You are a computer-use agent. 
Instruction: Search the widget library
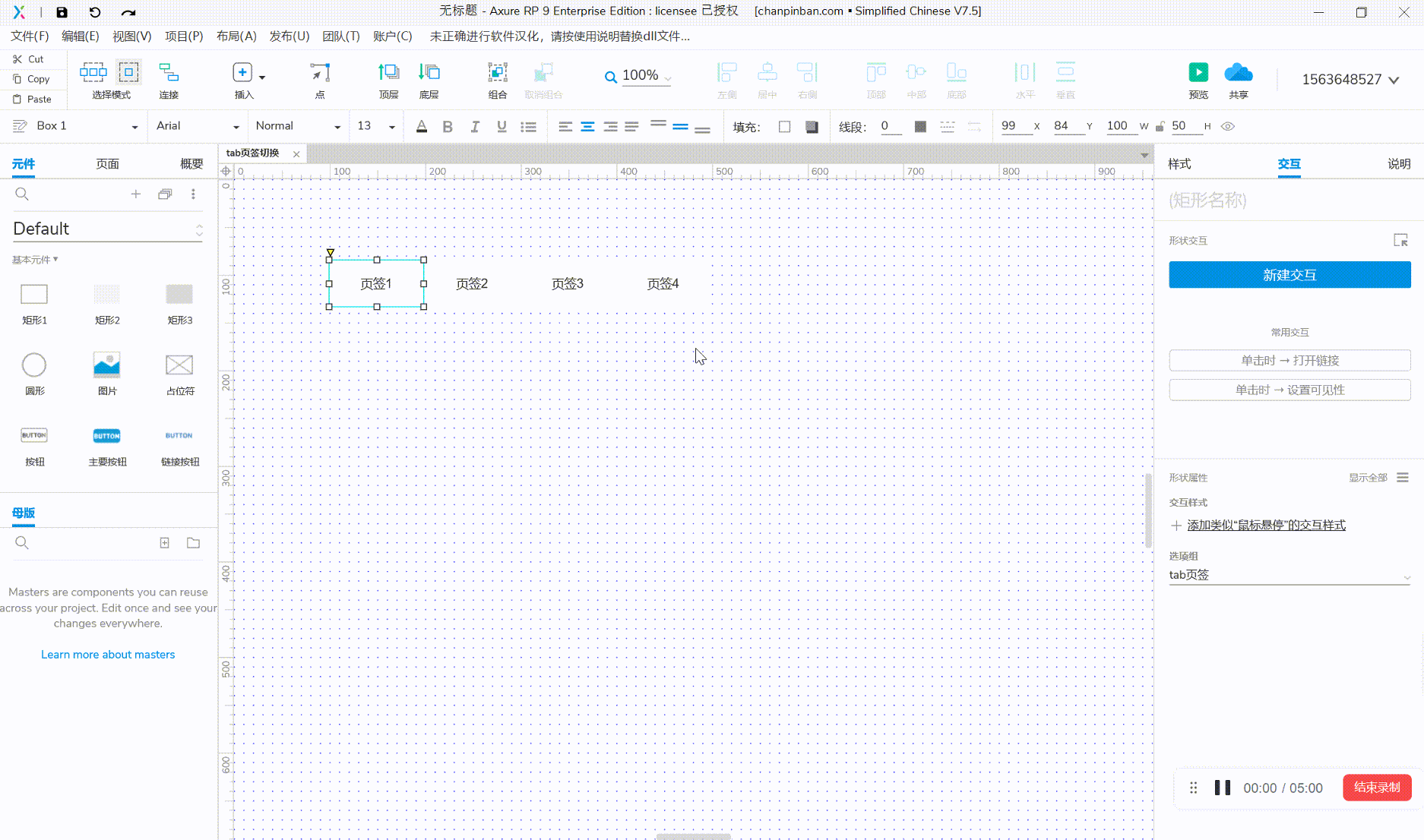pyautogui.click(x=22, y=194)
